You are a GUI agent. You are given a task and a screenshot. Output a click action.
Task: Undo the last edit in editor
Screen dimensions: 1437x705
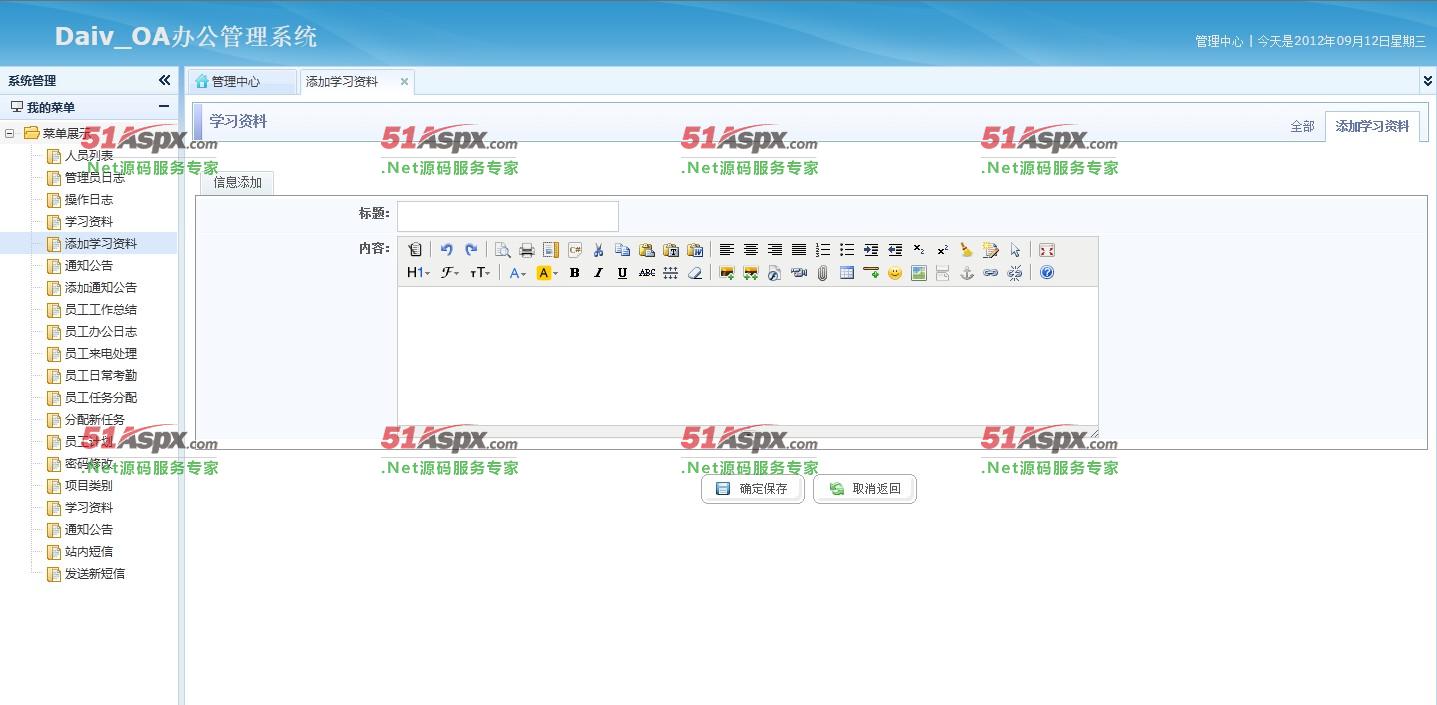(447, 250)
